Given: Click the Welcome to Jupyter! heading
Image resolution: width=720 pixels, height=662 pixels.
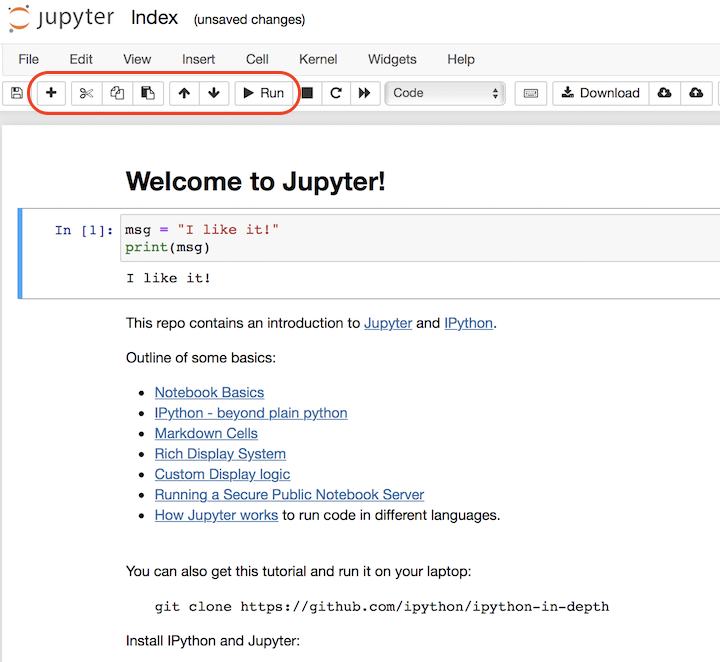Looking at the screenshot, I should [x=255, y=181].
